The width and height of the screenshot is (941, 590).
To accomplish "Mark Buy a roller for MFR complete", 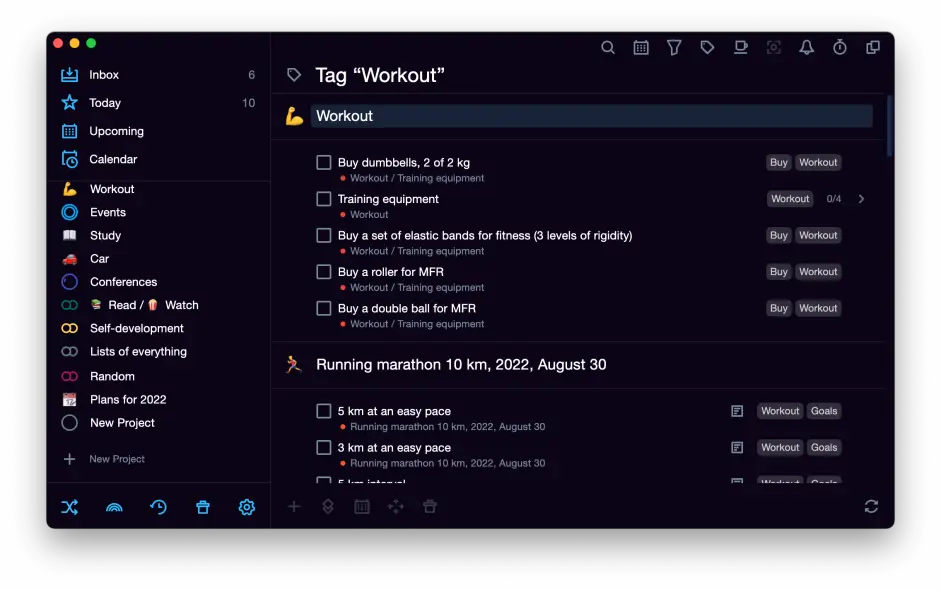I will 324,272.
